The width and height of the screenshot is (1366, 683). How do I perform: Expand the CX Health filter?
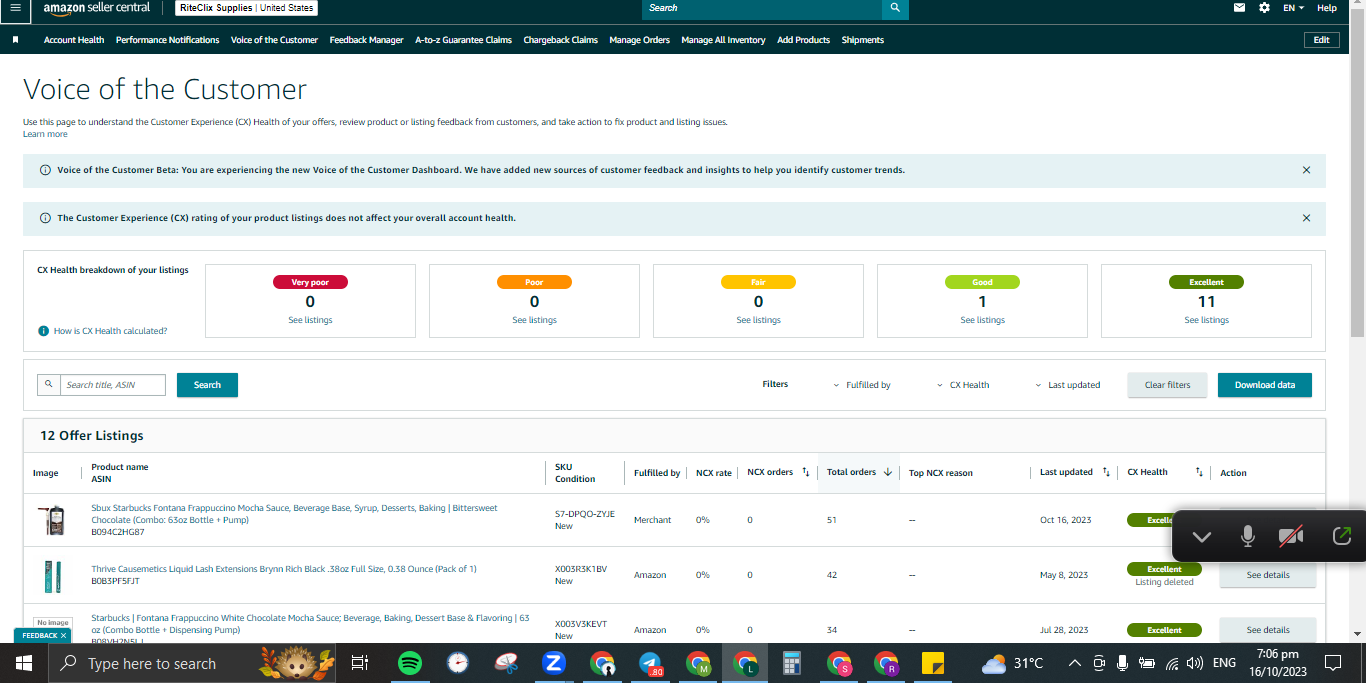click(963, 385)
